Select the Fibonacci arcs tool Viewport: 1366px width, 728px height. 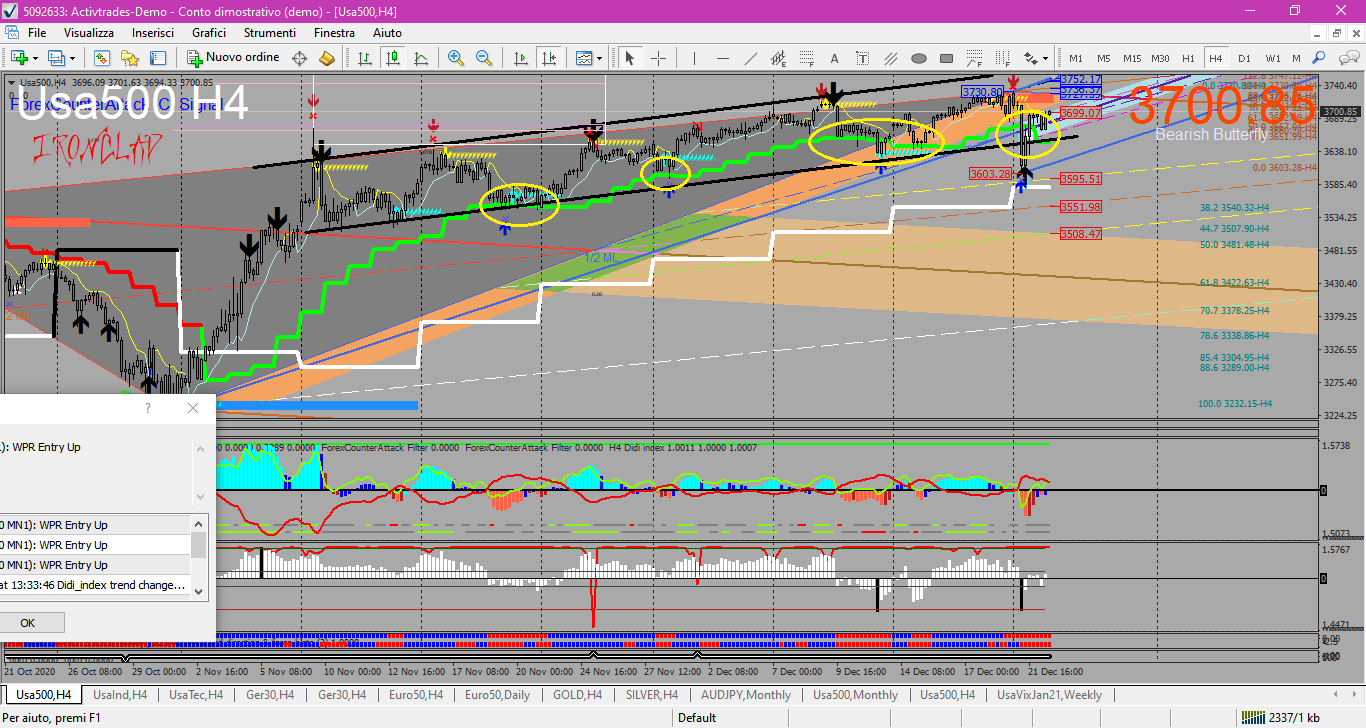pyautogui.click(x=975, y=58)
